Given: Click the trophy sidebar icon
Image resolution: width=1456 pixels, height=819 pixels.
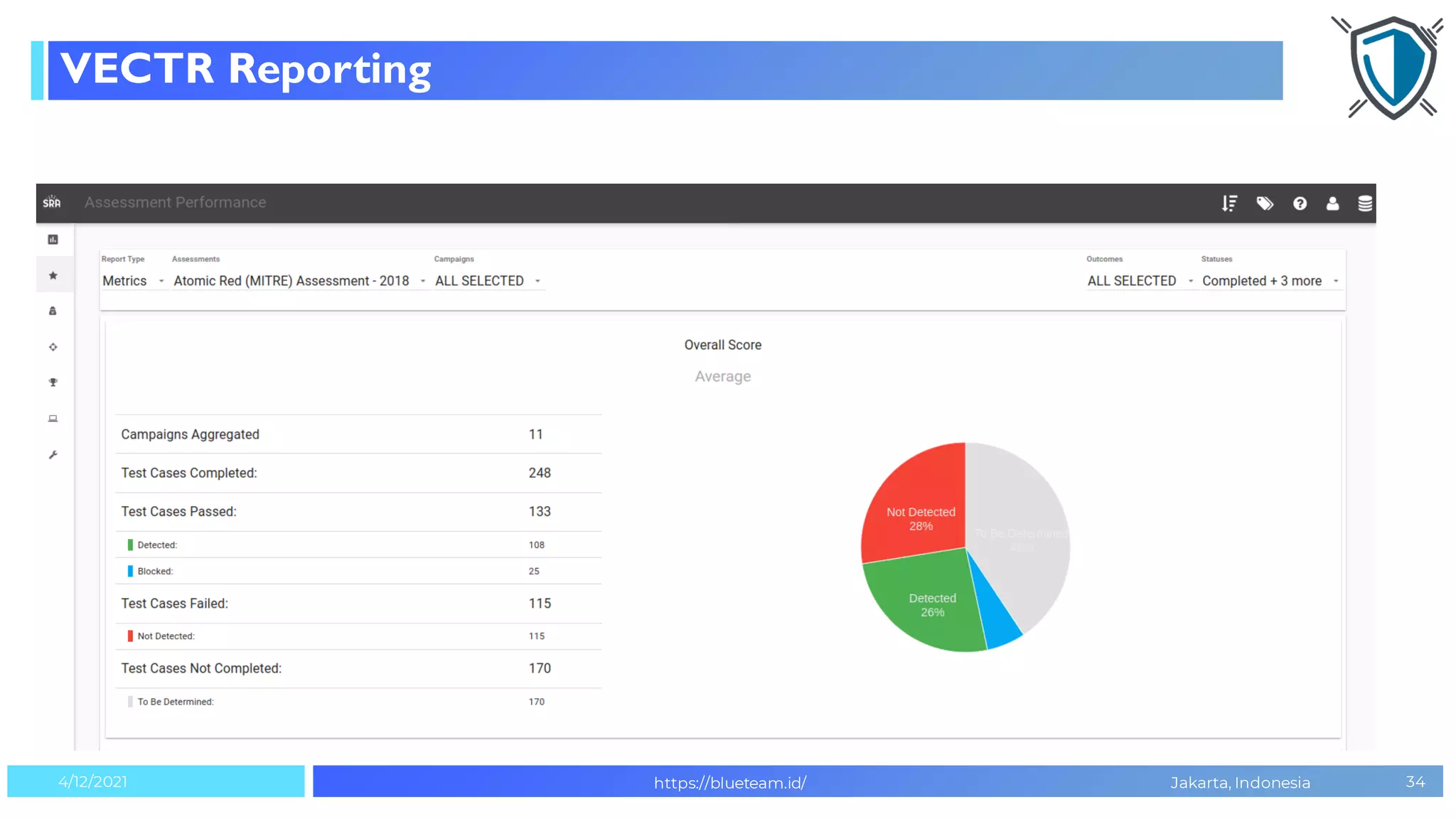Looking at the screenshot, I should click(x=53, y=382).
